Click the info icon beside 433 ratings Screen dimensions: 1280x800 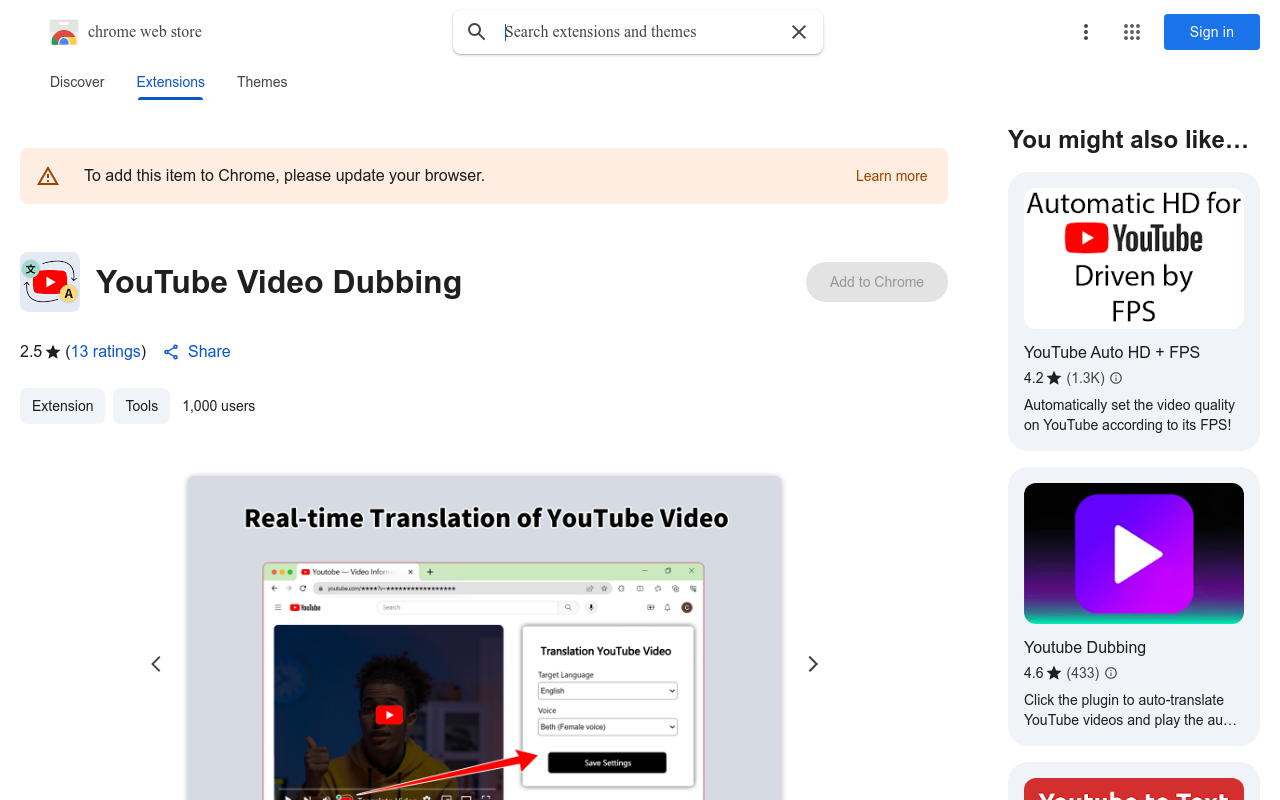click(x=1111, y=673)
